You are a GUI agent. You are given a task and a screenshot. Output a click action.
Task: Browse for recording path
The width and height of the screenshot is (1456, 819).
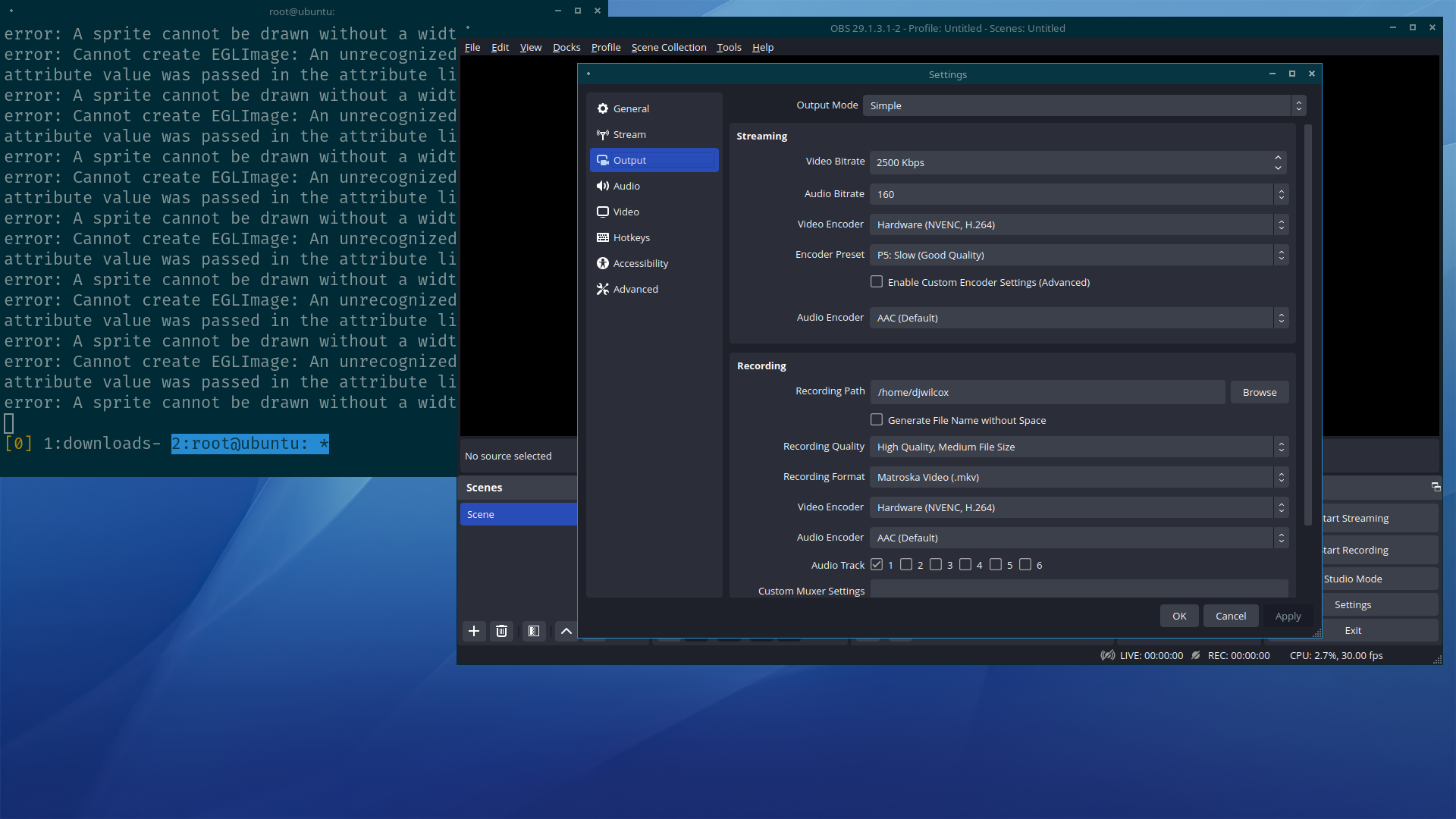(x=1260, y=392)
